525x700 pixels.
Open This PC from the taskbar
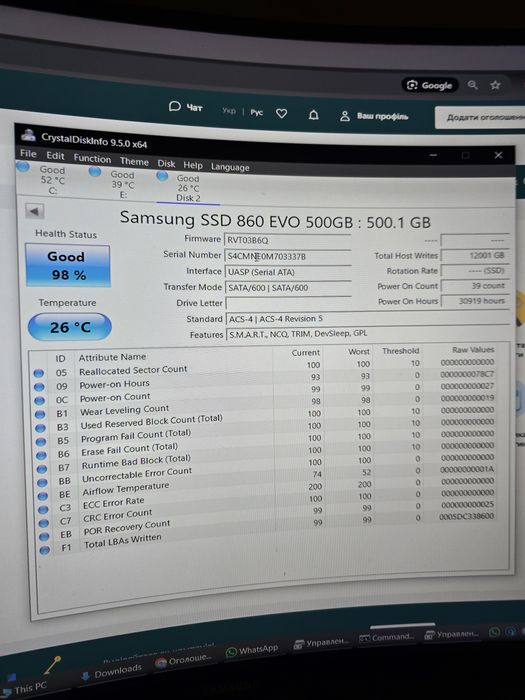click(x=25, y=688)
